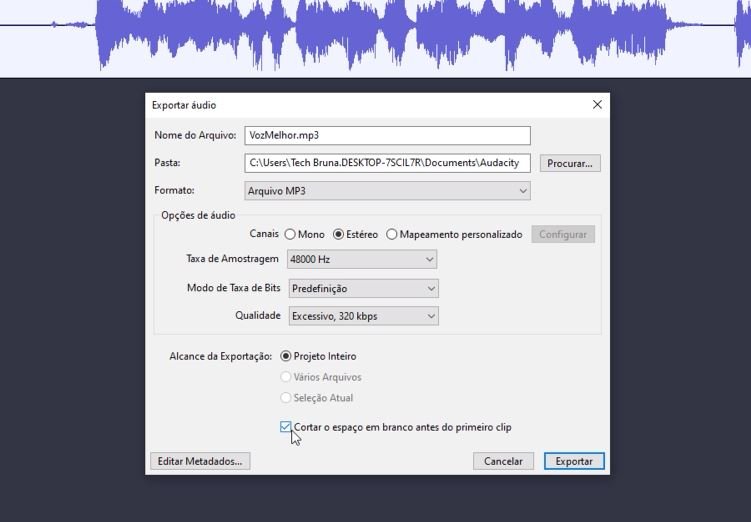751x522 pixels.
Task: Toggle Cortar o espaço em branco checkbox
Action: (x=285, y=427)
